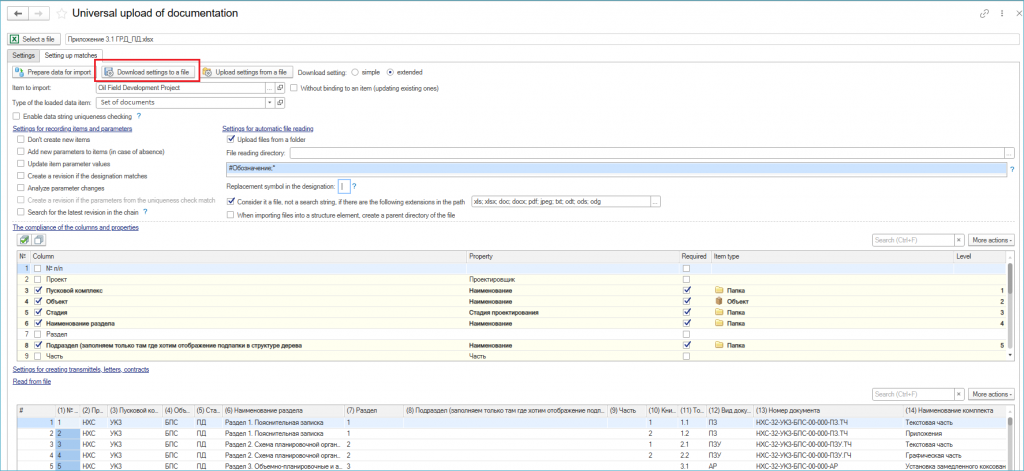Image resolution: width=1024 pixels, height=471 pixels.
Task: Click the check-all icon above the columns table
Action: pyautogui.click(x=23, y=240)
